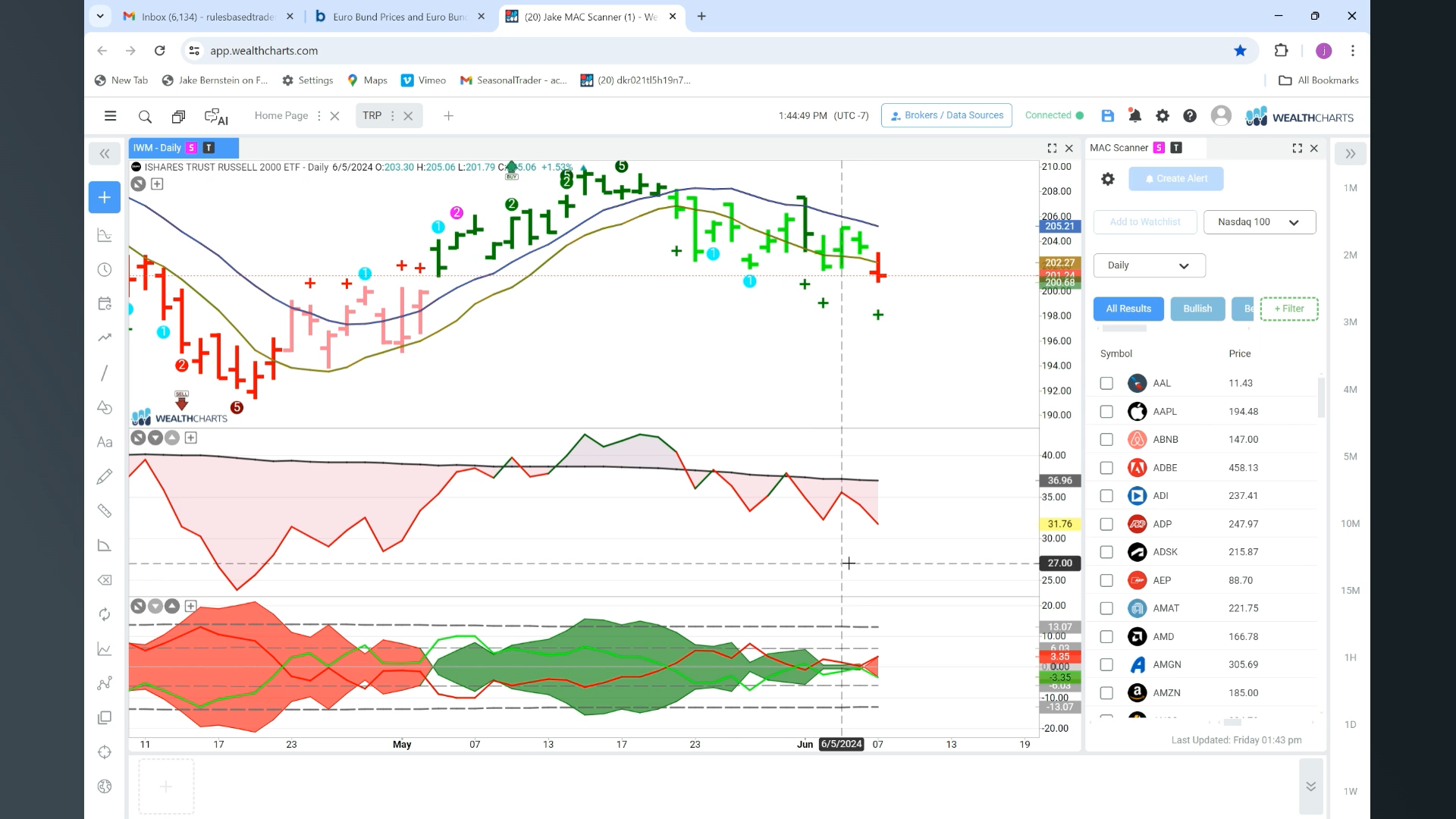Open the user profile avatar
Viewport: 1456px width, 819px height.
pos(1221,115)
